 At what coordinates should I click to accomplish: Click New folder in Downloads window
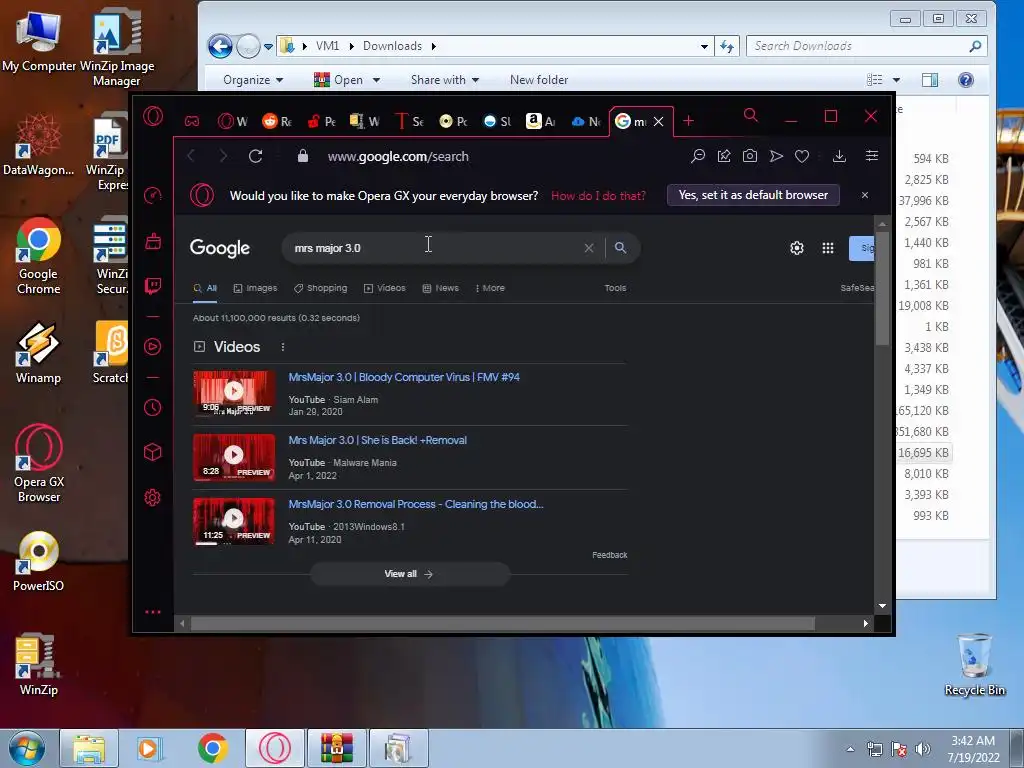539,80
